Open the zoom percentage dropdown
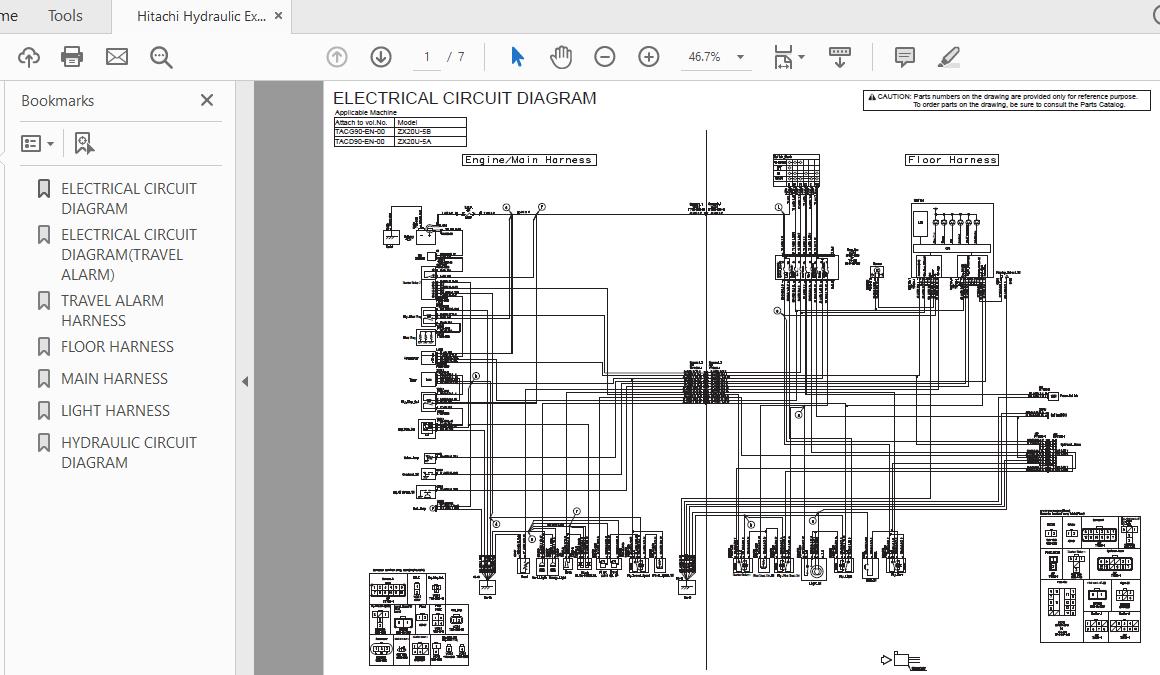This screenshot has width=1160, height=675. pos(740,57)
